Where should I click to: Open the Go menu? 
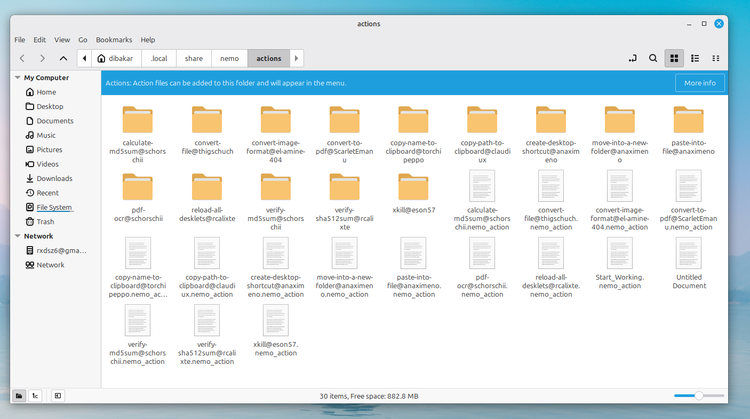(x=83, y=40)
